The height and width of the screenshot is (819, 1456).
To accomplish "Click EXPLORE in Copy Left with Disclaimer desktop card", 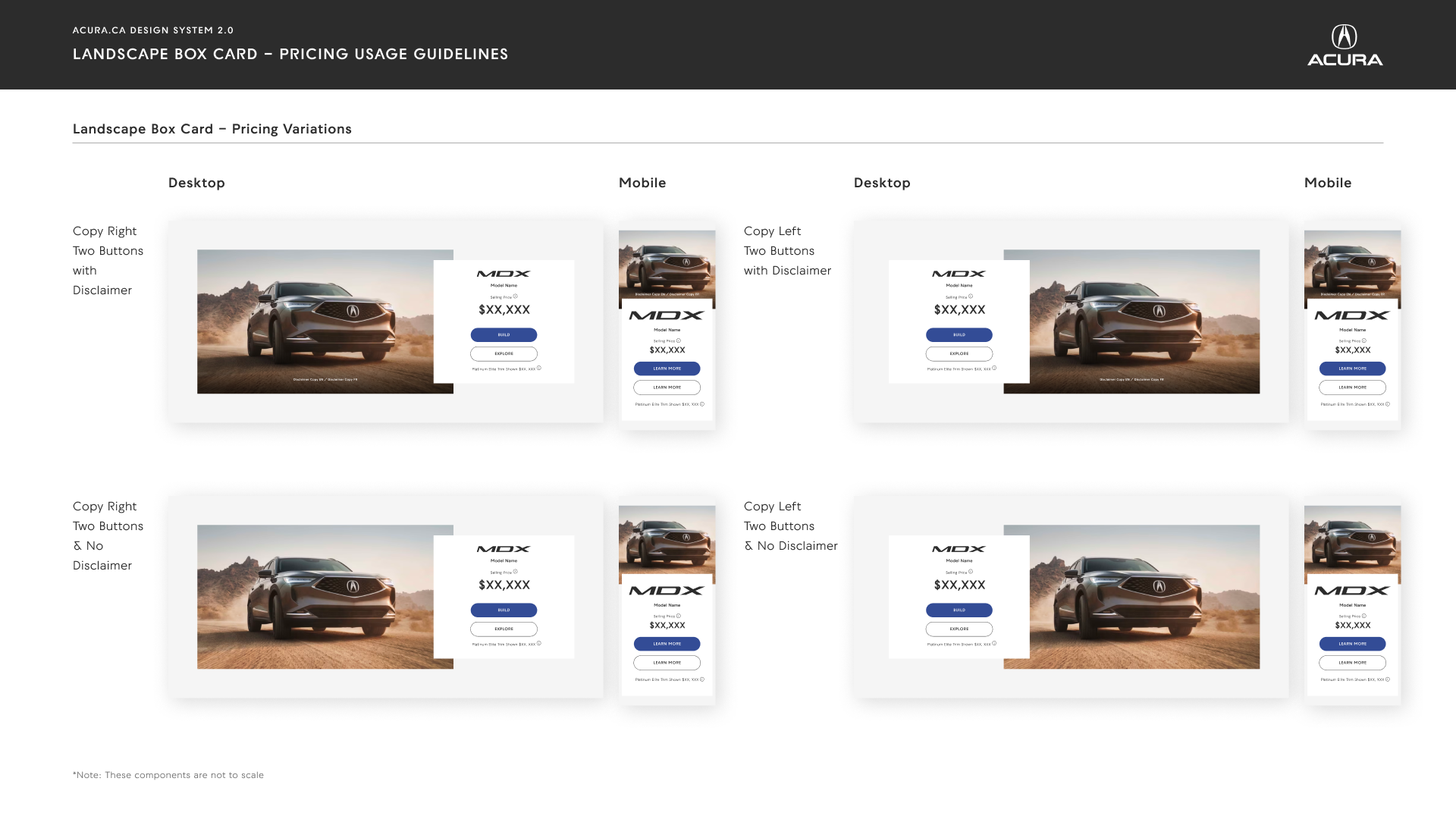I will 959,353.
